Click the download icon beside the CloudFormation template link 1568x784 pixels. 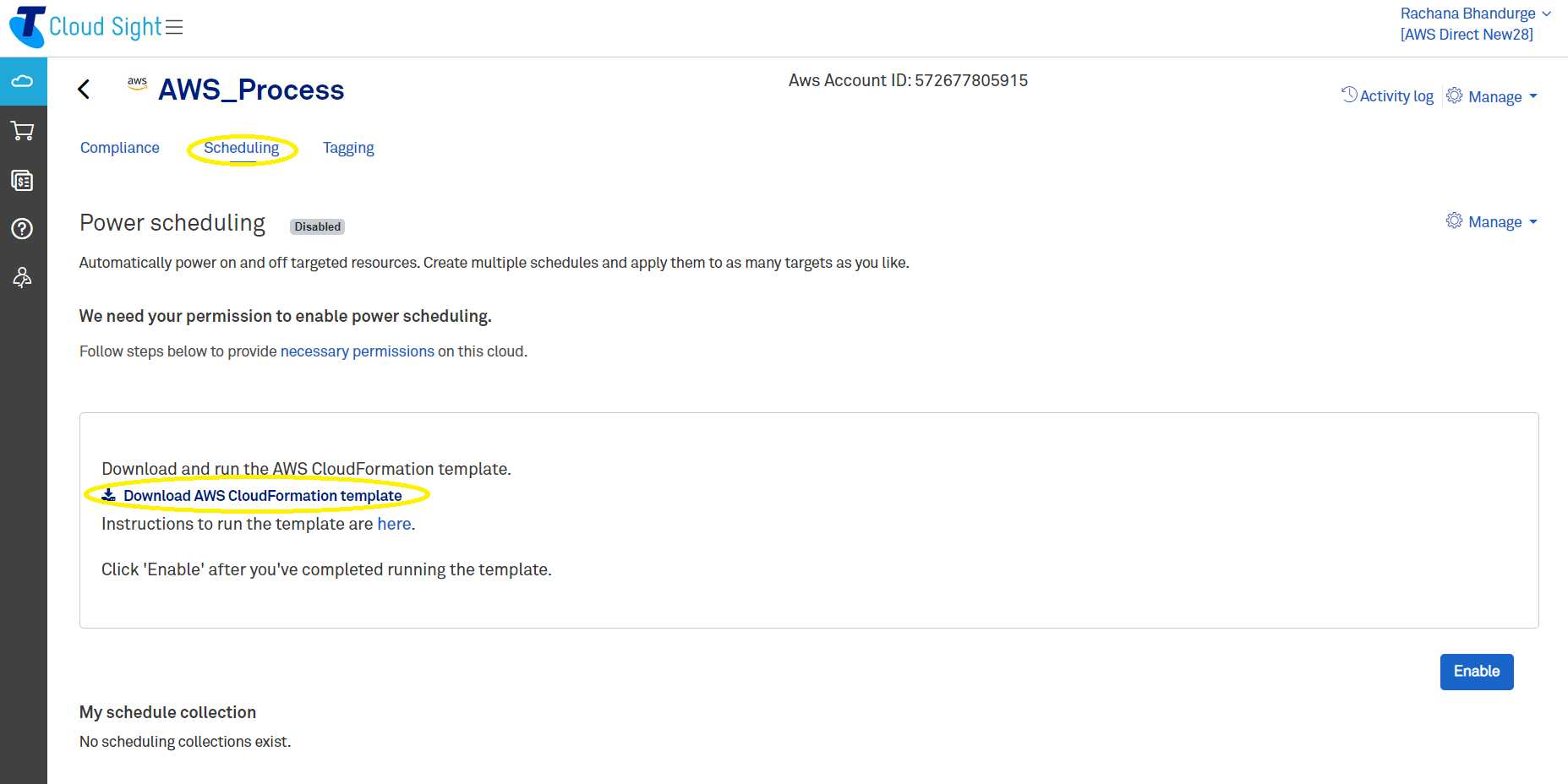[109, 496]
